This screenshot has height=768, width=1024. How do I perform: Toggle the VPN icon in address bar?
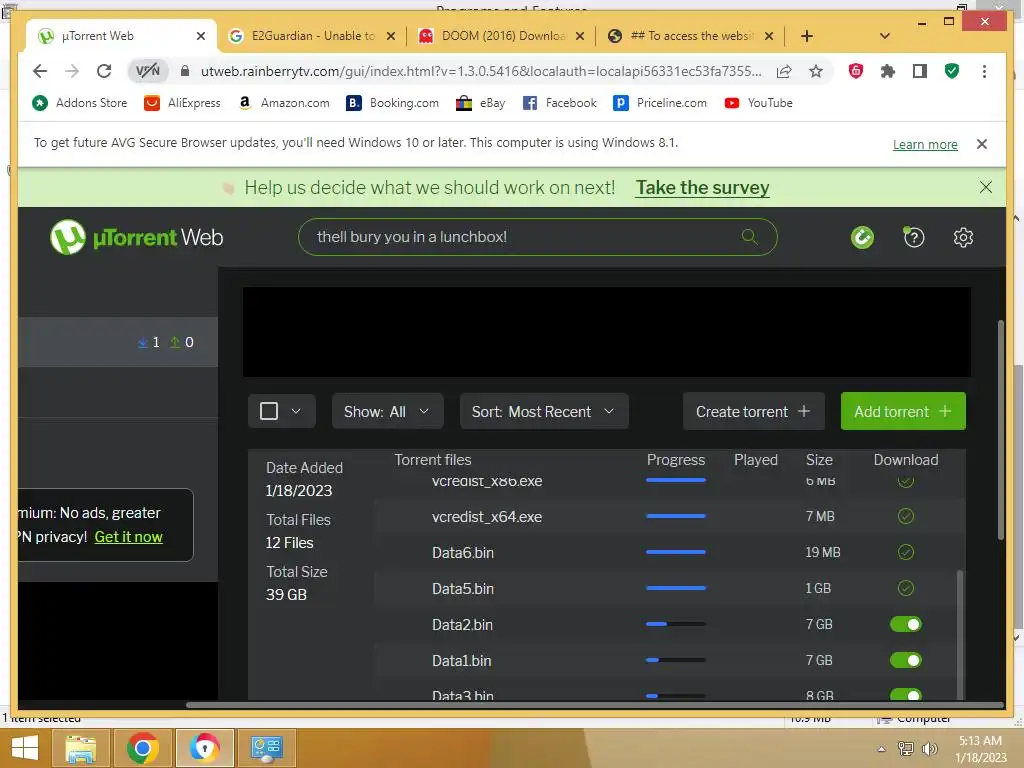coord(148,71)
